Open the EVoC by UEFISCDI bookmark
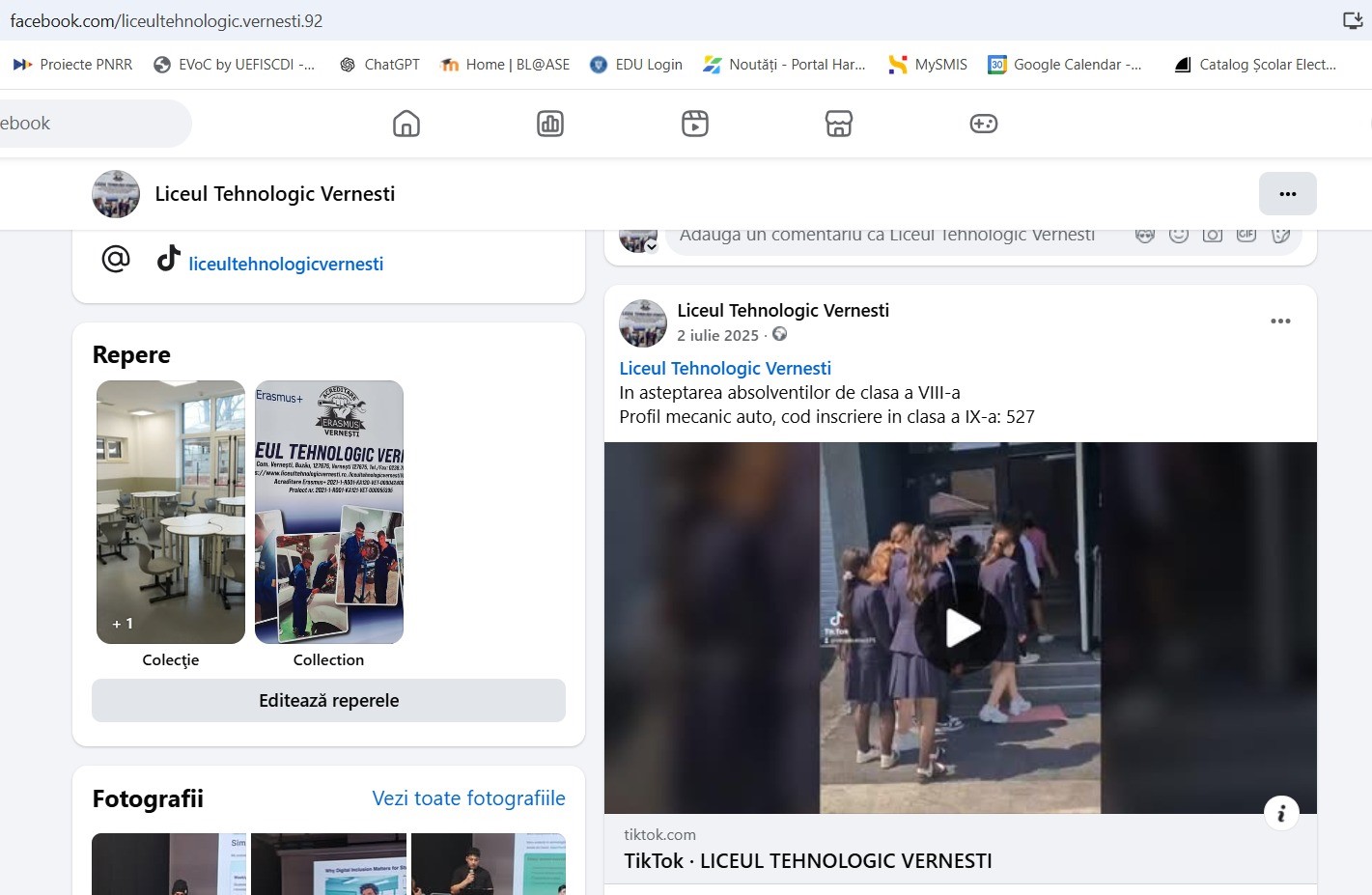This screenshot has width=1372, height=895. click(235, 65)
